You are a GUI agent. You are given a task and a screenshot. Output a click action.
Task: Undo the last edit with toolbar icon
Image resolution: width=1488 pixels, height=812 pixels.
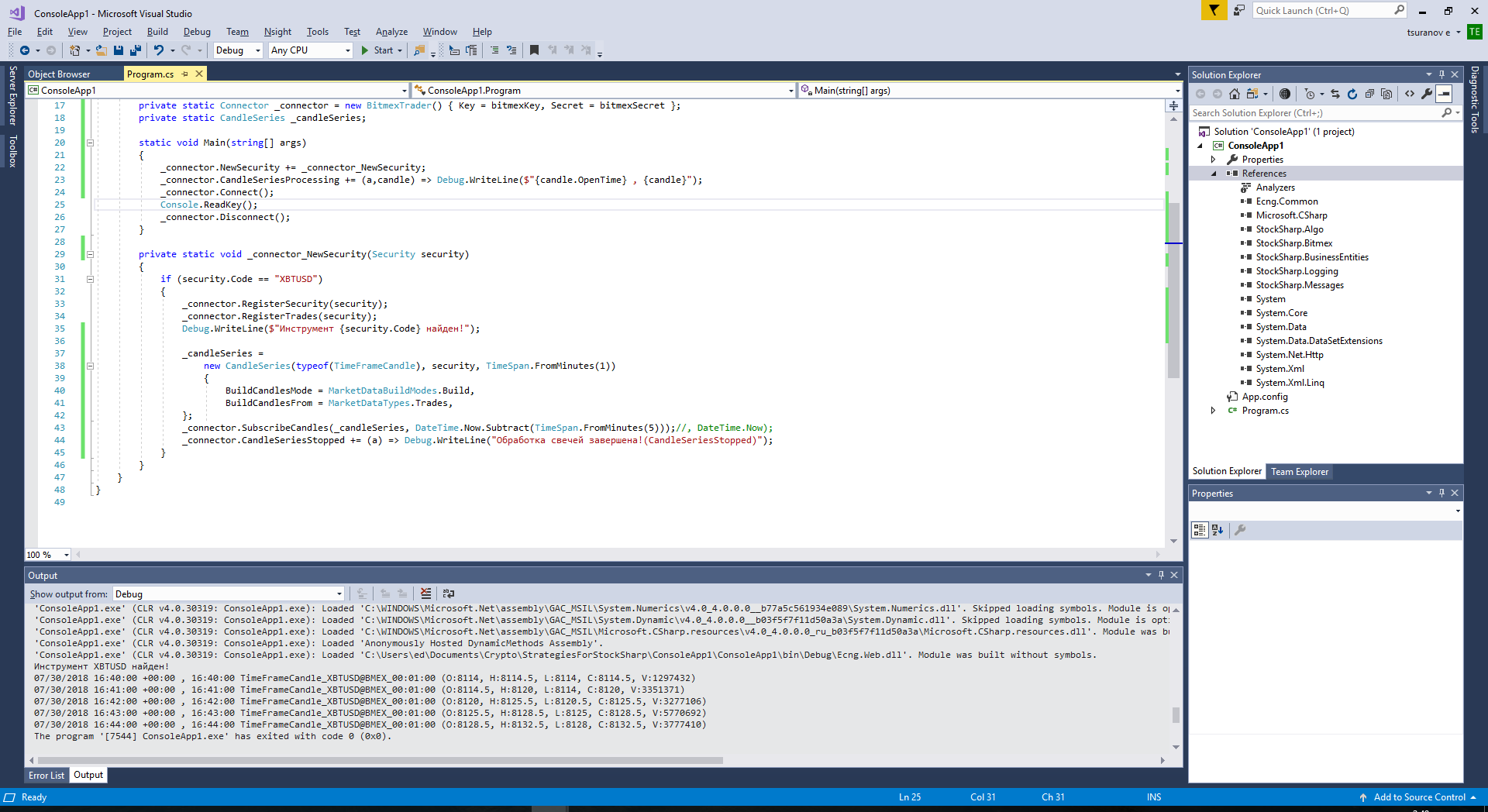tap(158, 50)
